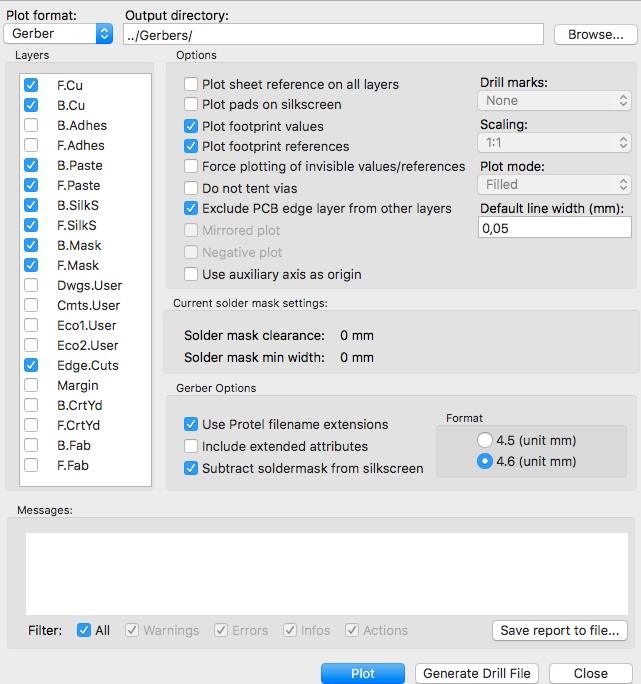The image size is (641, 684).
Task: Check Plot sheet reference on all layers
Action: point(191,84)
